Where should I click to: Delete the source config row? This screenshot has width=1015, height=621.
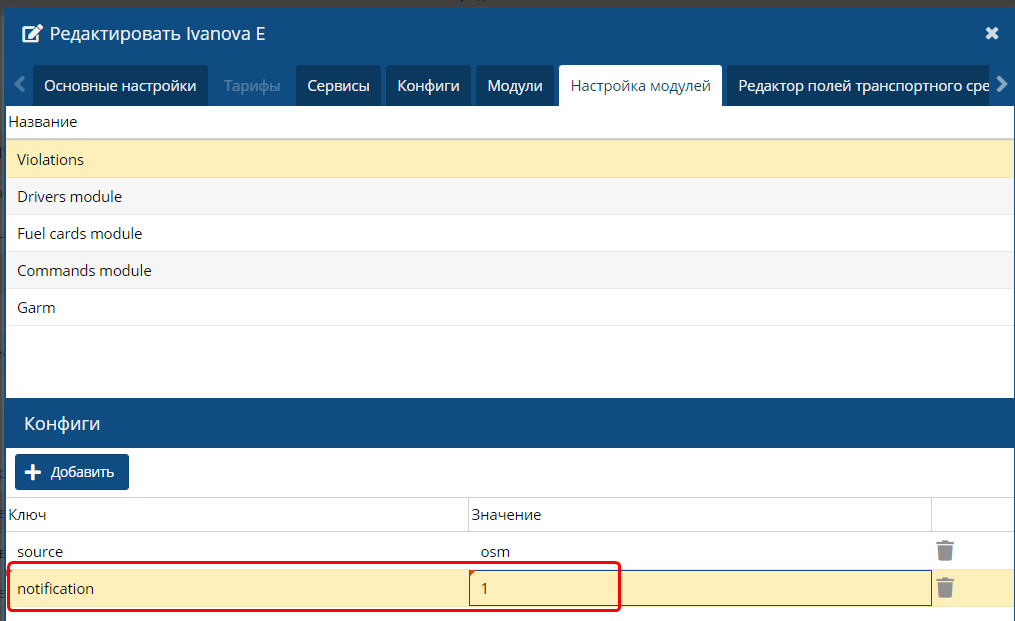[945, 551]
